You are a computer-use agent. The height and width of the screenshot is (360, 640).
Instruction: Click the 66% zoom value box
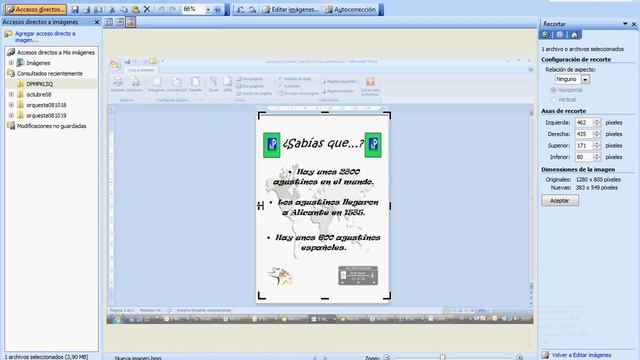[193, 9]
